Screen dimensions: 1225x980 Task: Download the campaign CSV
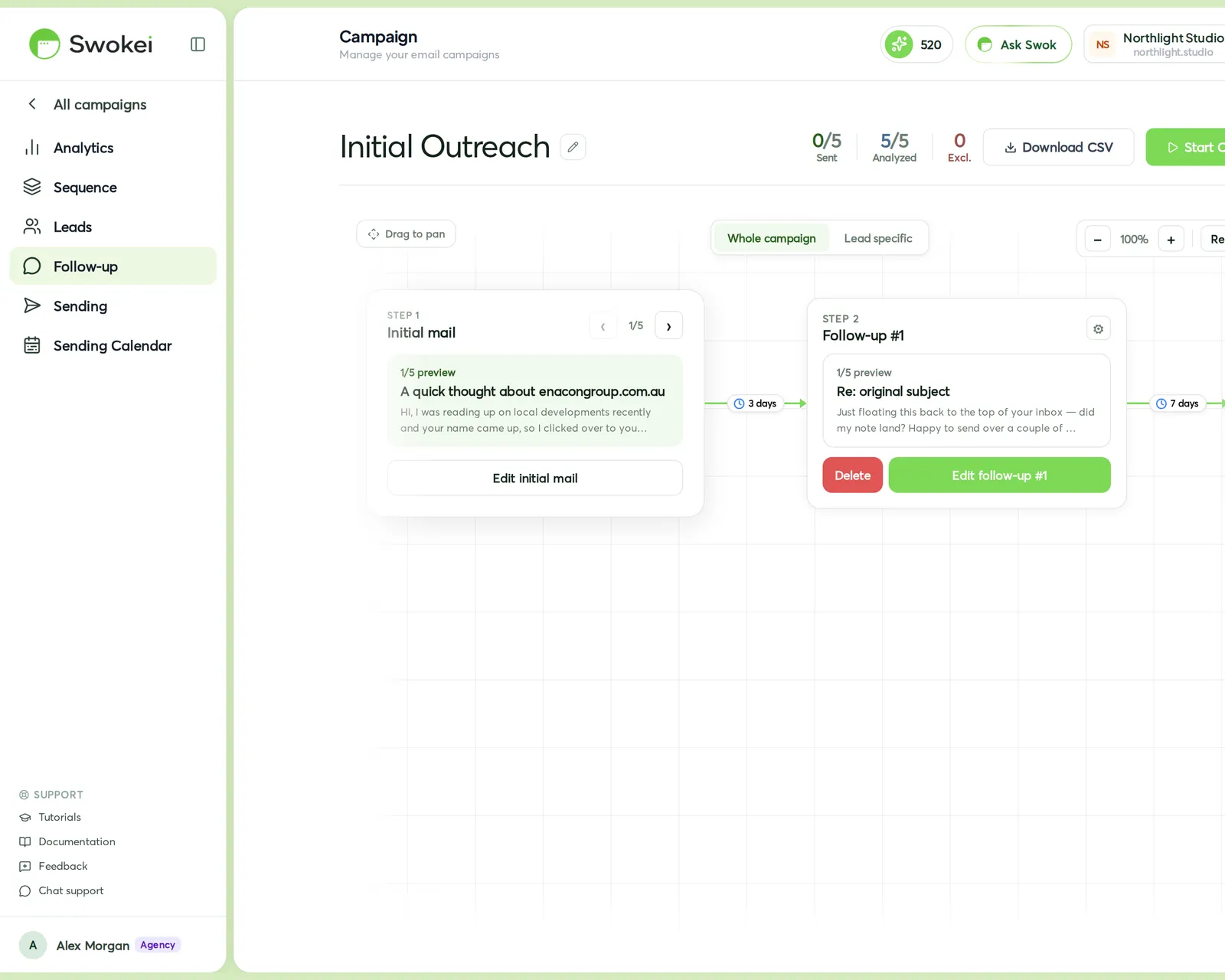(1058, 147)
